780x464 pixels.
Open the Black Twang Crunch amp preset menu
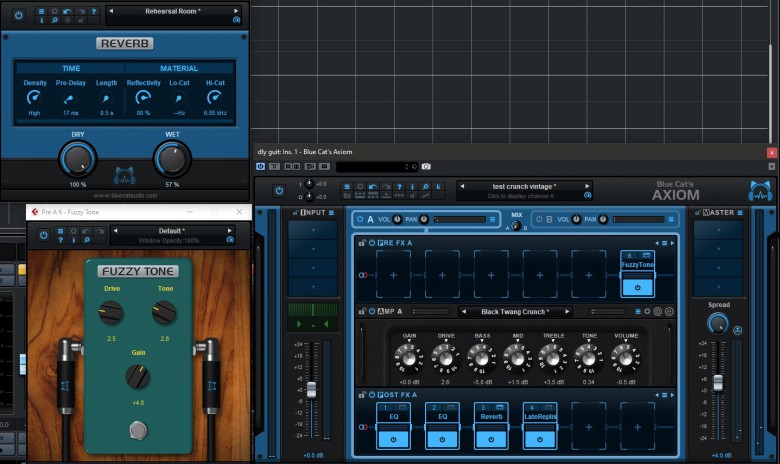[x=515, y=312]
